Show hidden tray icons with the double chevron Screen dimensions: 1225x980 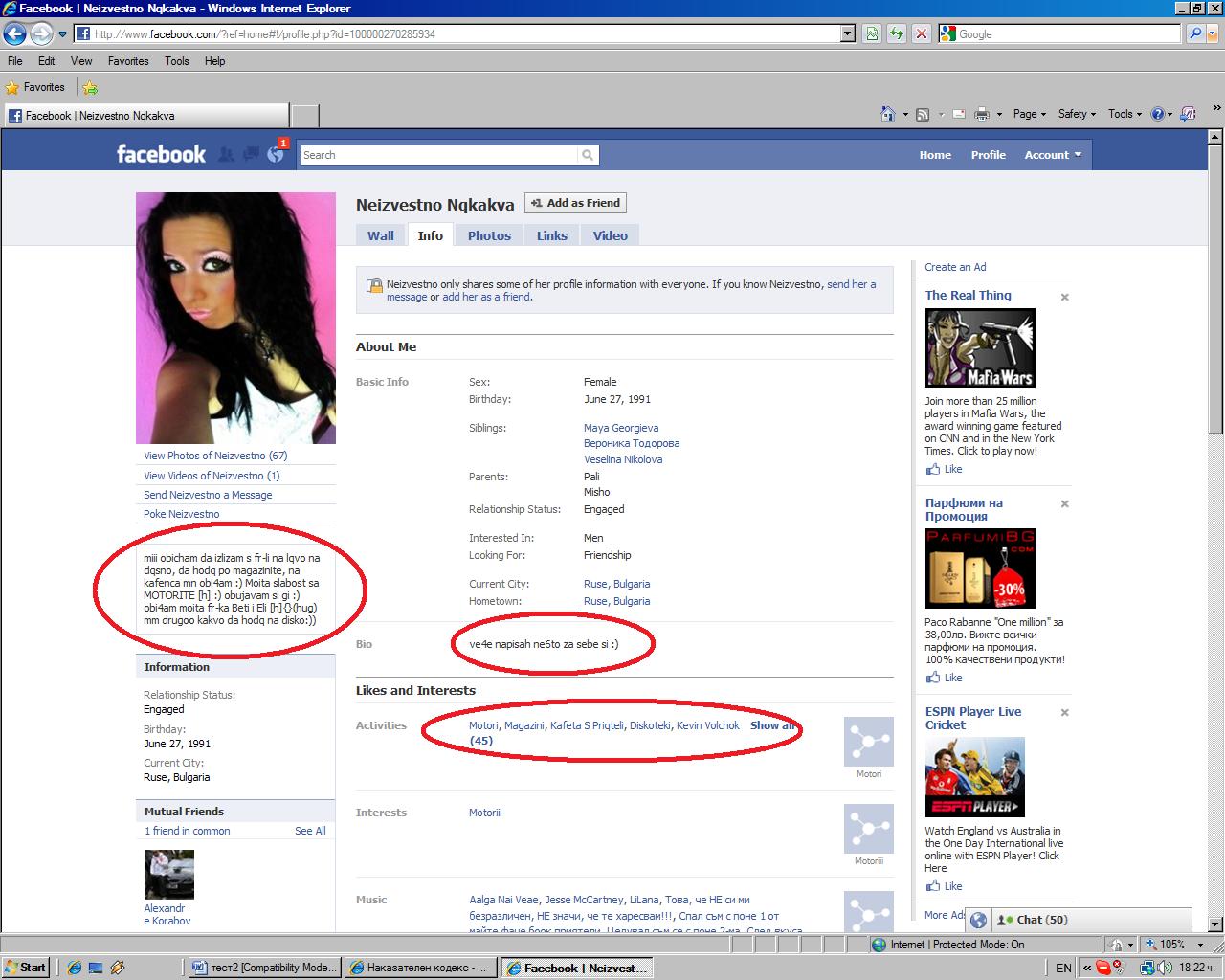pos(1085,969)
